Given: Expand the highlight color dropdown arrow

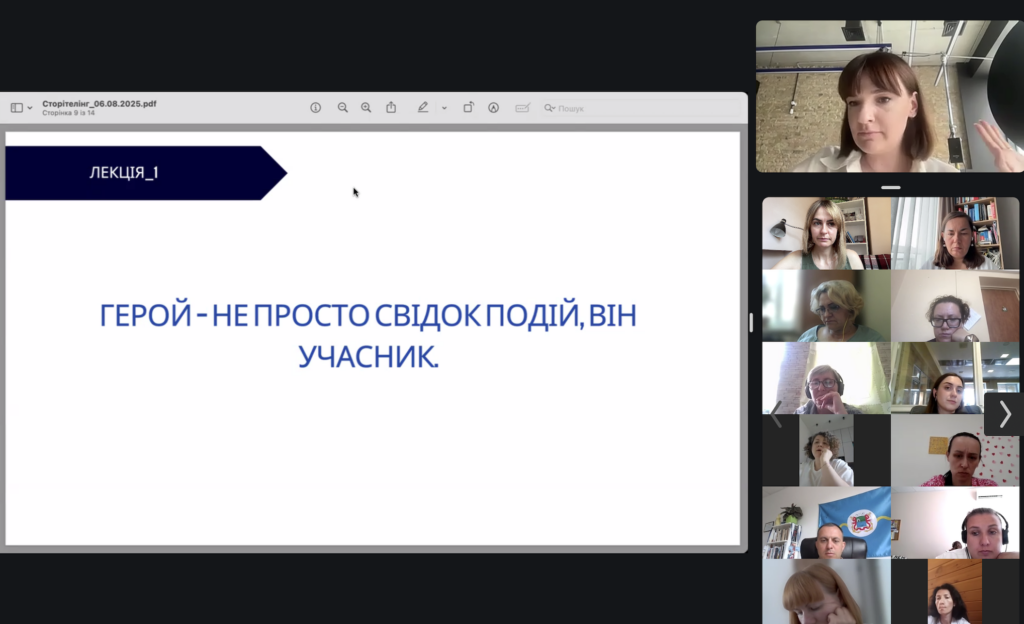Looking at the screenshot, I should [444, 108].
